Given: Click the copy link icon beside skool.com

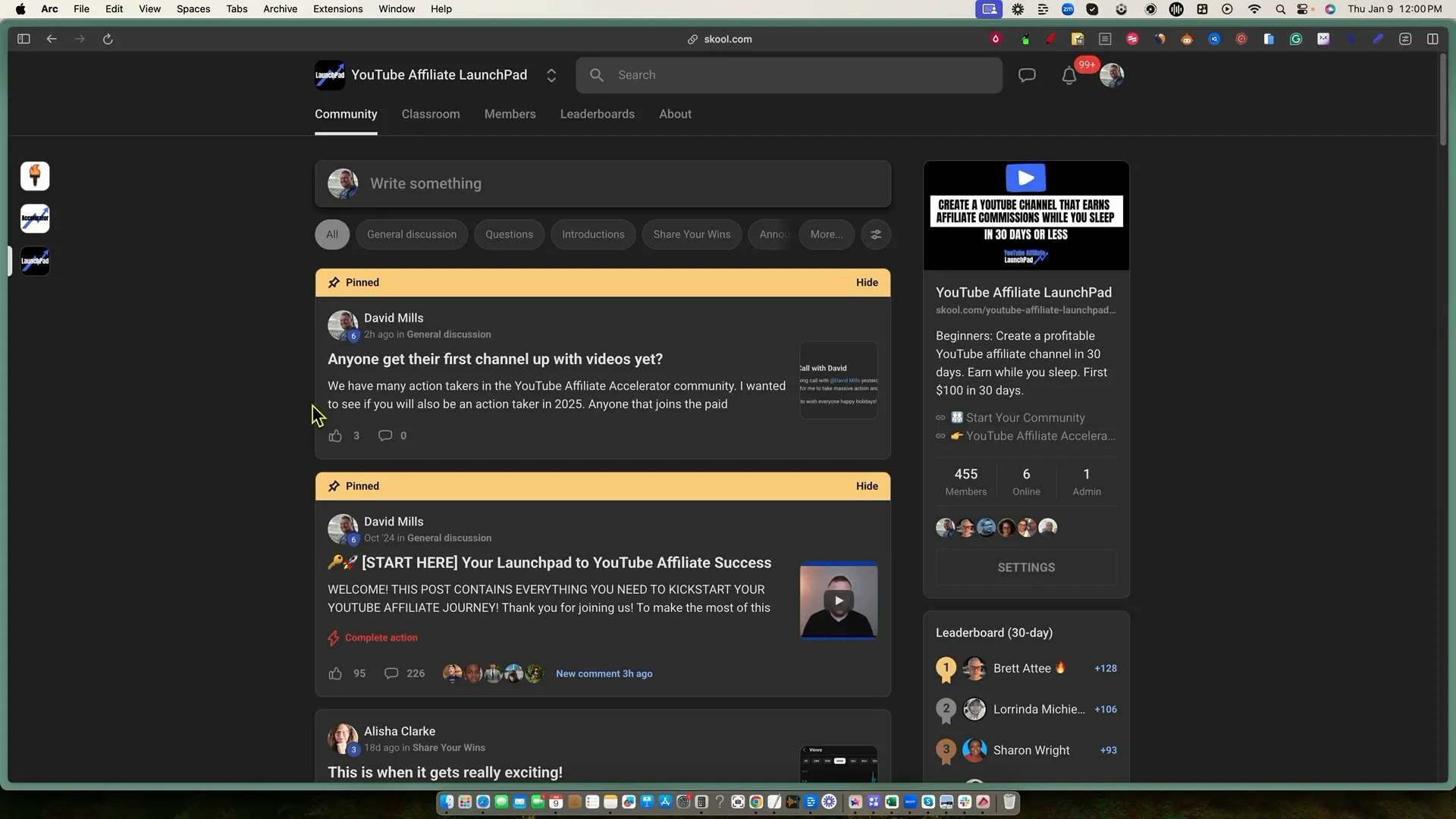Looking at the screenshot, I should [x=692, y=39].
